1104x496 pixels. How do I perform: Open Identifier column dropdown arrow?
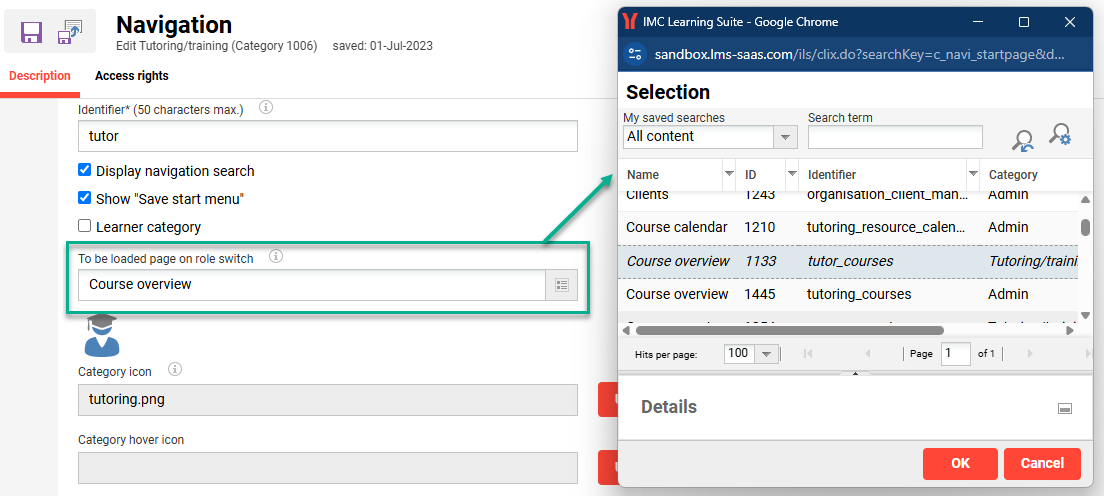click(x=973, y=174)
